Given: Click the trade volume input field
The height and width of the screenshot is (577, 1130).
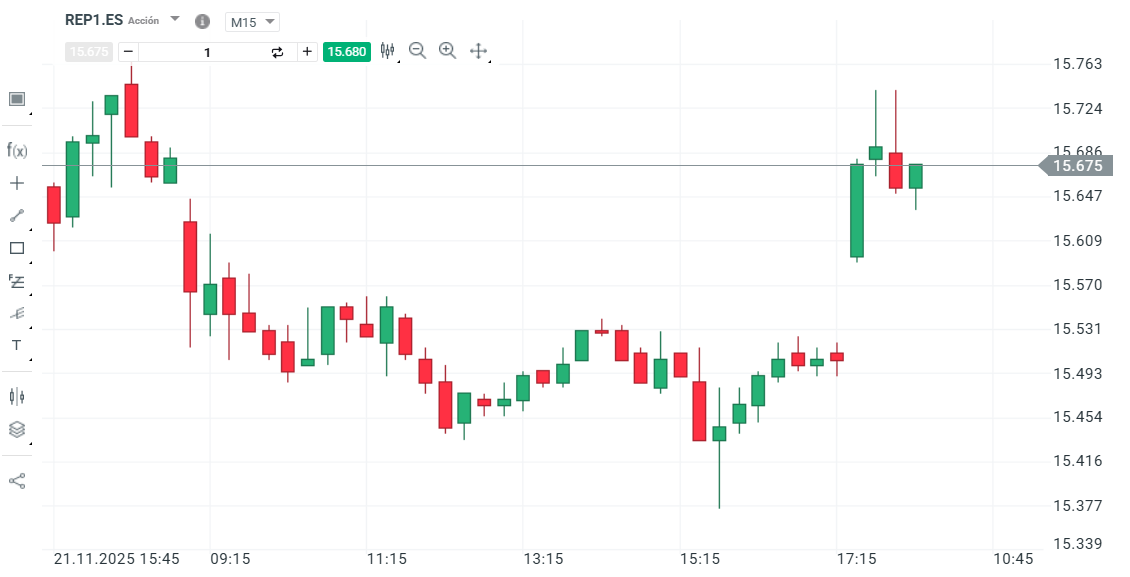Looking at the screenshot, I should [x=205, y=52].
